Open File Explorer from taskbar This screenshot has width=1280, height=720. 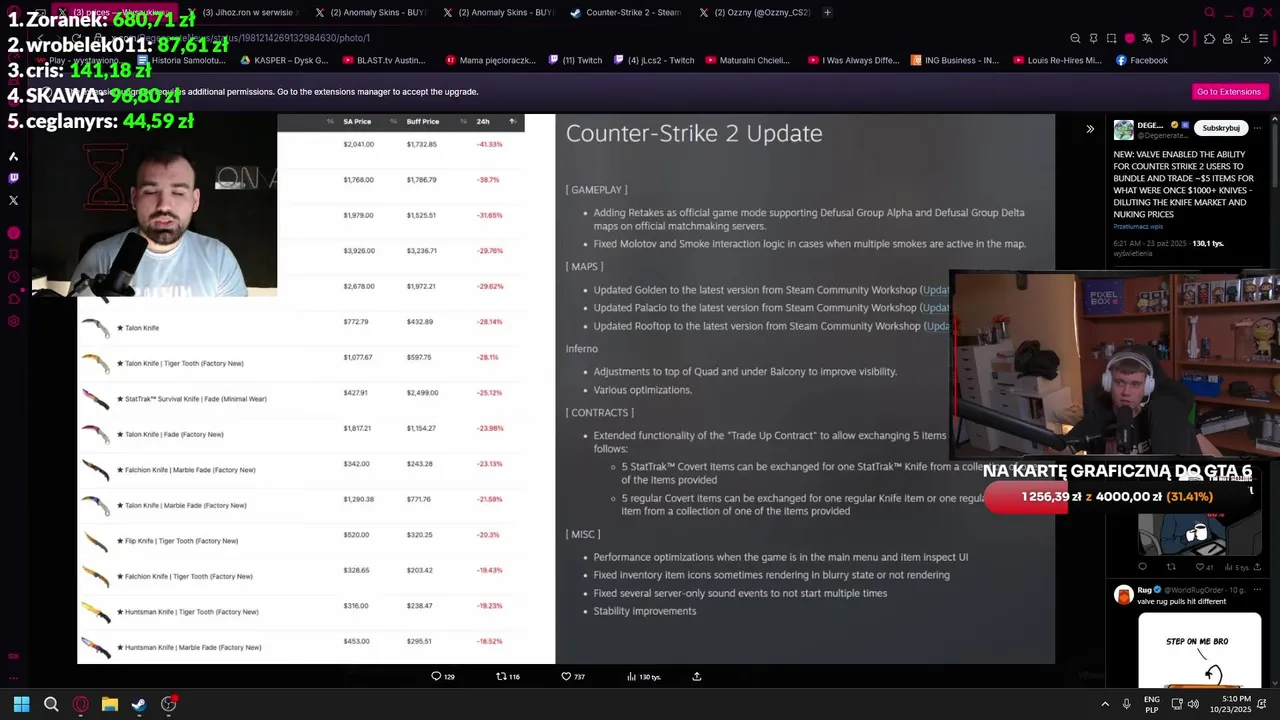[110, 704]
